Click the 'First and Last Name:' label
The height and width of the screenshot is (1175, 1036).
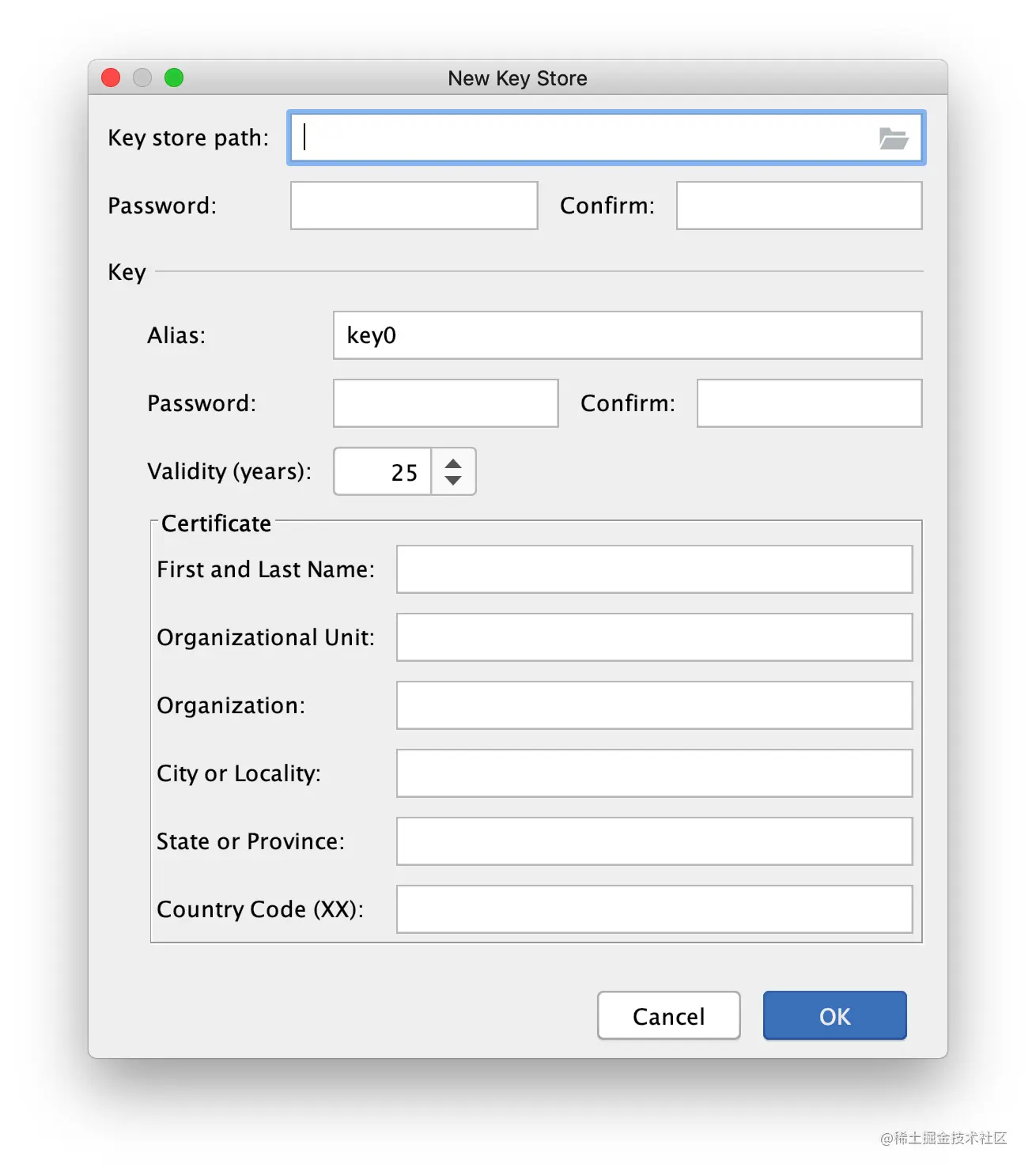[266, 569]
